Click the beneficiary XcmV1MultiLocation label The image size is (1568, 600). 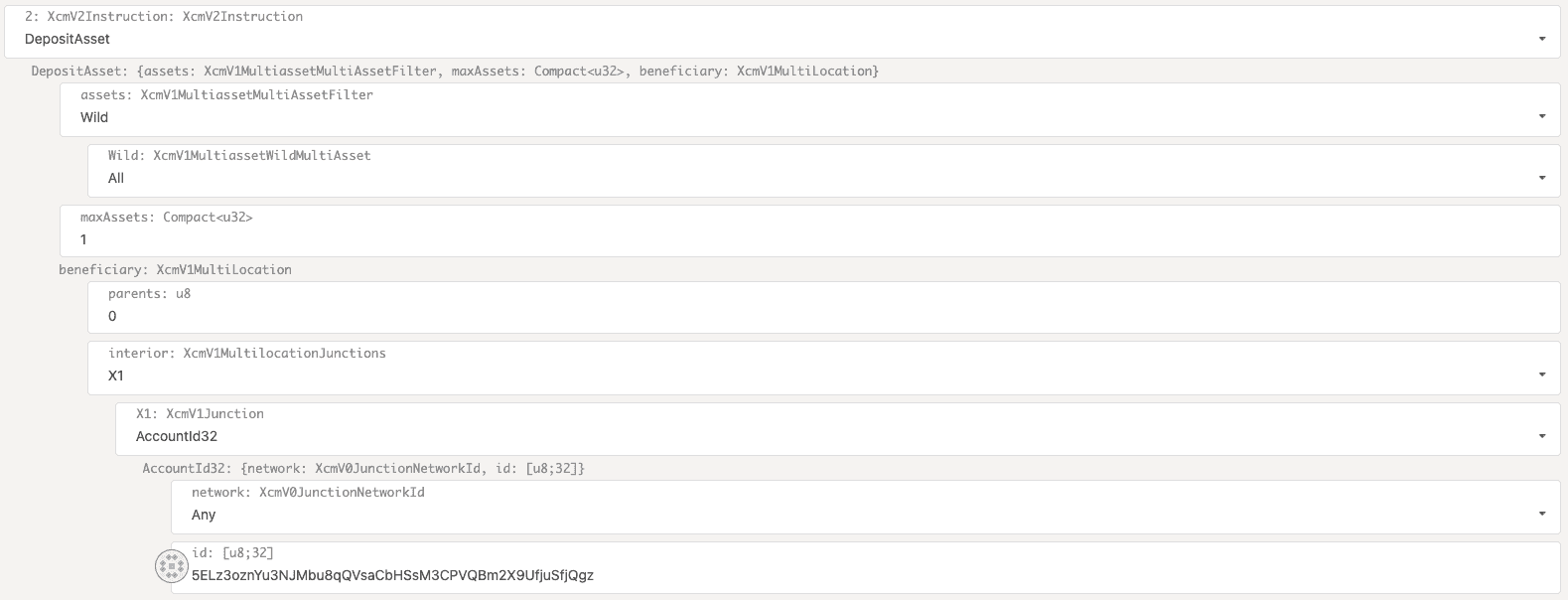point(175,269)
